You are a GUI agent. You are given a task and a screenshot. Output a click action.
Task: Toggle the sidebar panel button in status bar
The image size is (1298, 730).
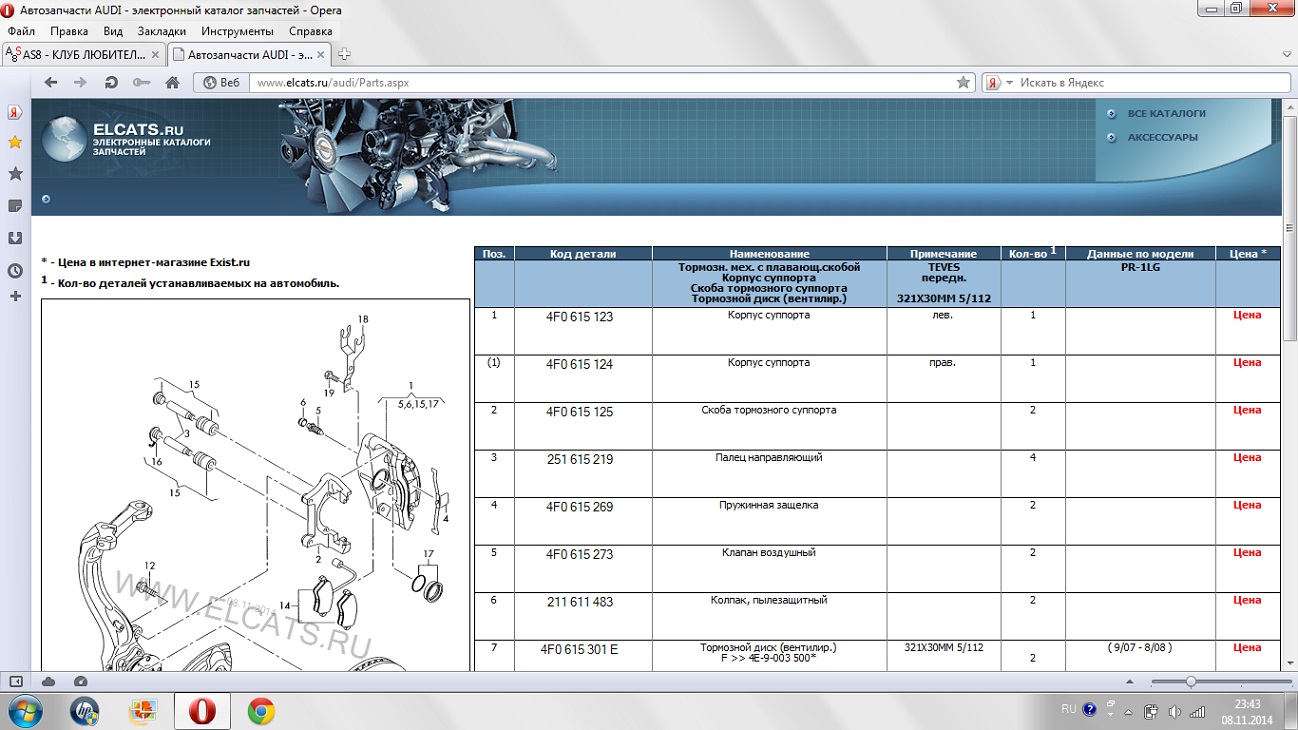[16, 681]
